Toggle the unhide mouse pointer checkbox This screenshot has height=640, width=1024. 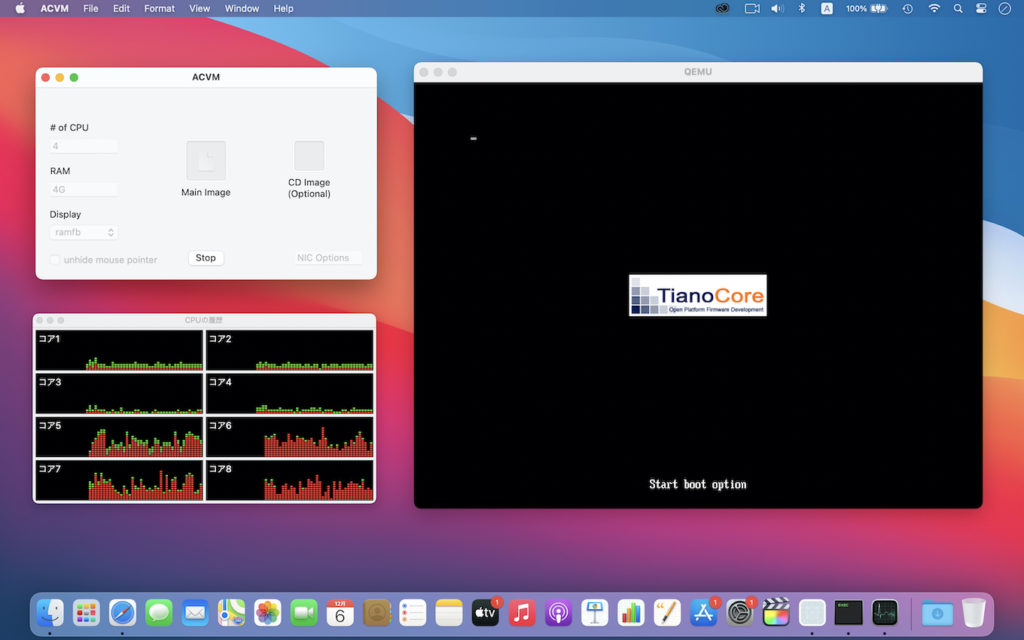tap(55, 260)
